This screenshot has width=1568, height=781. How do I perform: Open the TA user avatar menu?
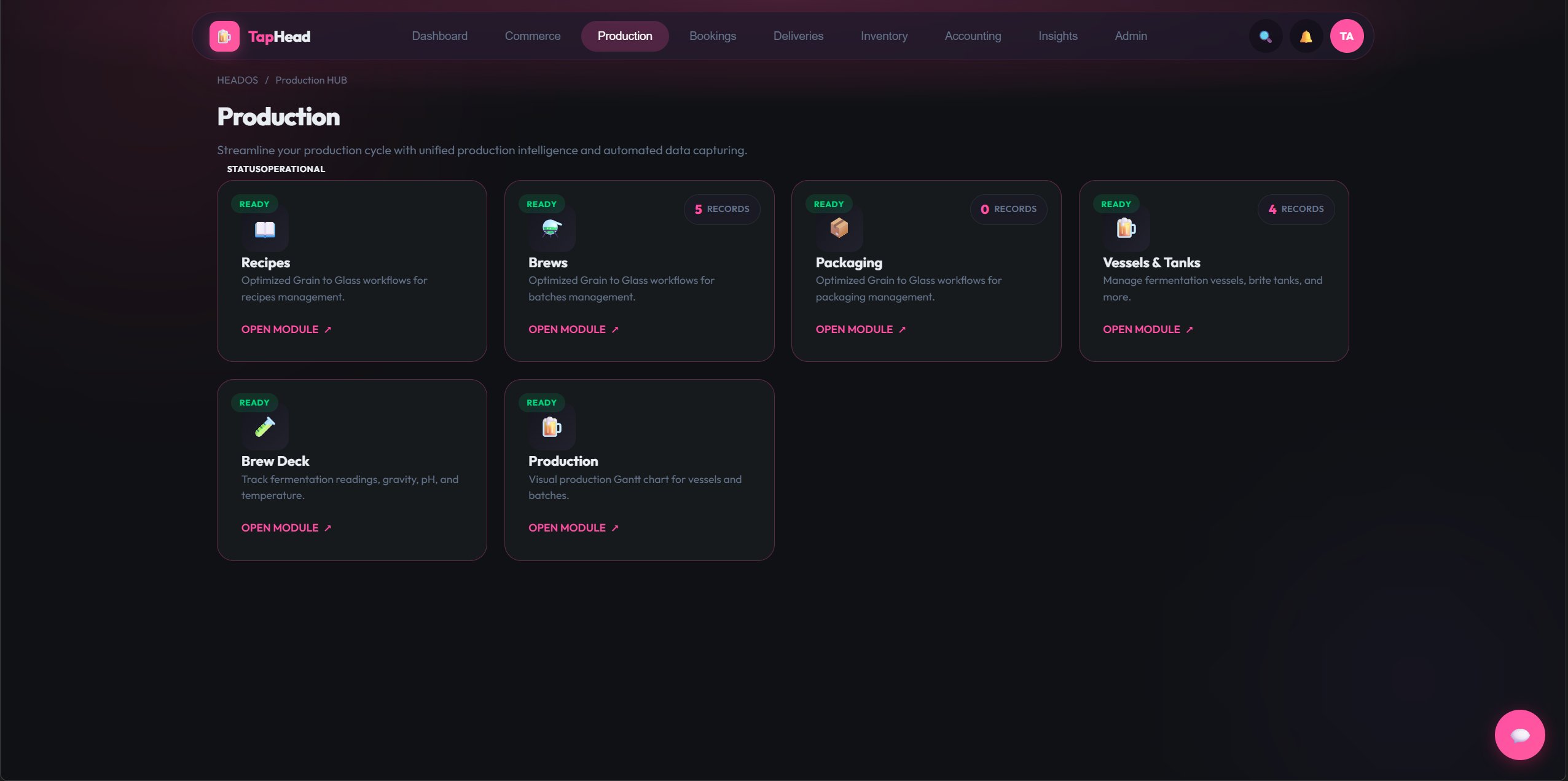click(x=1346, y=36)
